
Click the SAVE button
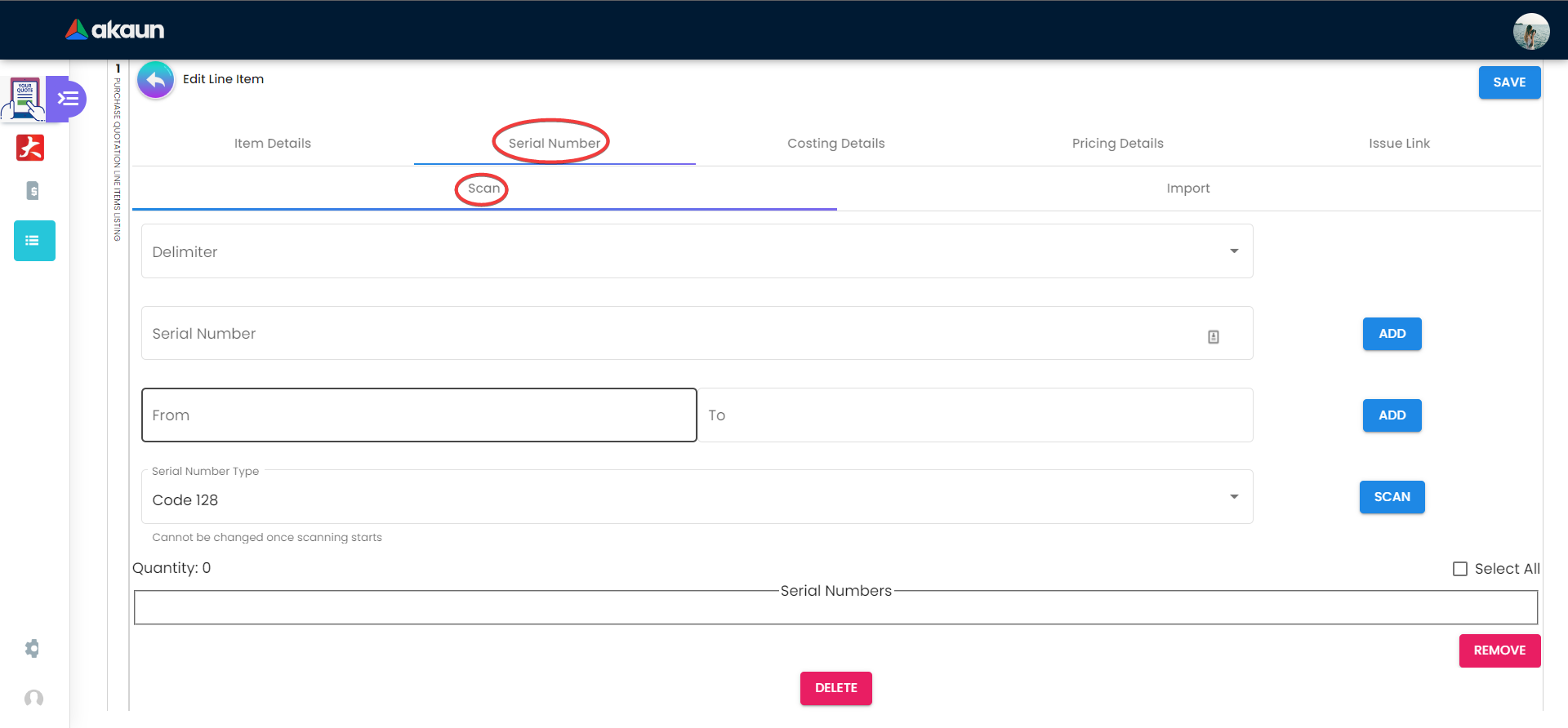(1510, 82)
